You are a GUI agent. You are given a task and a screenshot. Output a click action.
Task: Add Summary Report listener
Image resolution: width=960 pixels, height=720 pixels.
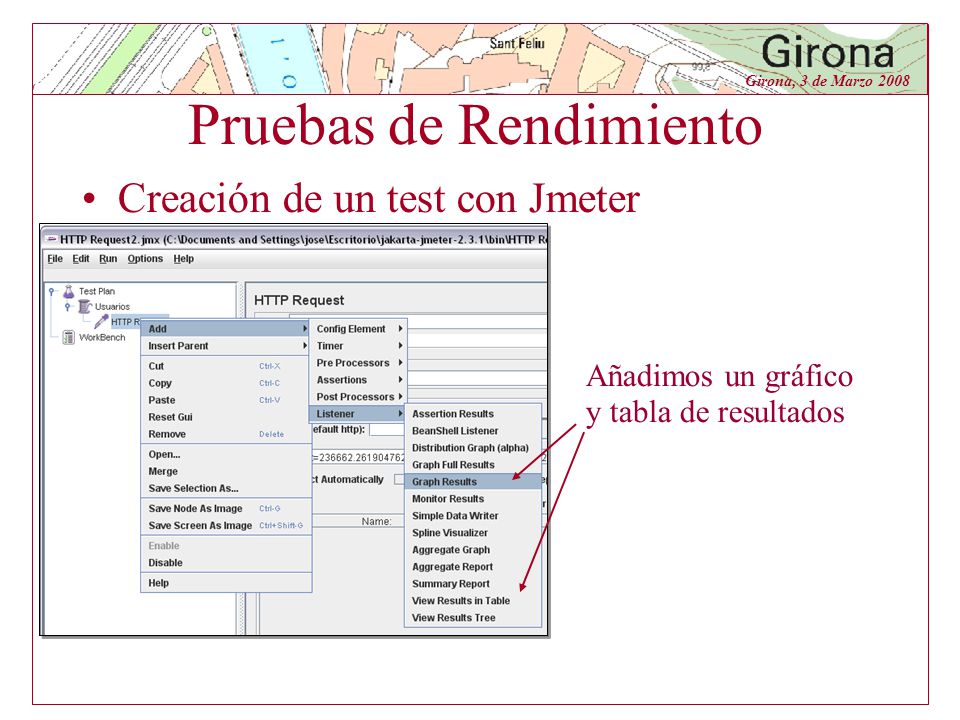473,584
